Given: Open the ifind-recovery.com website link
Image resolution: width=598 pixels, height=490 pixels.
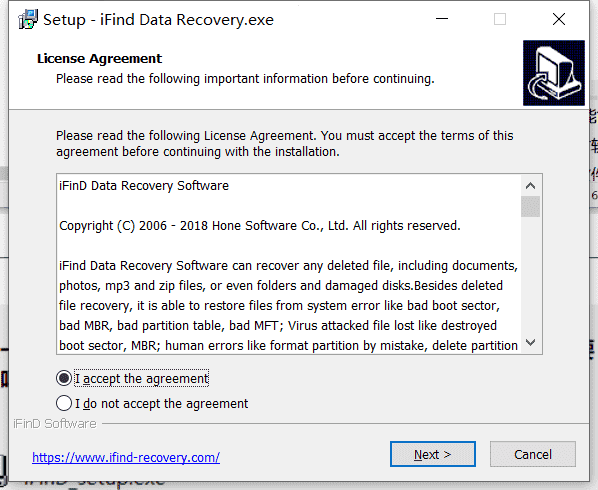Looking at the screenshot, I should [126, 457].
